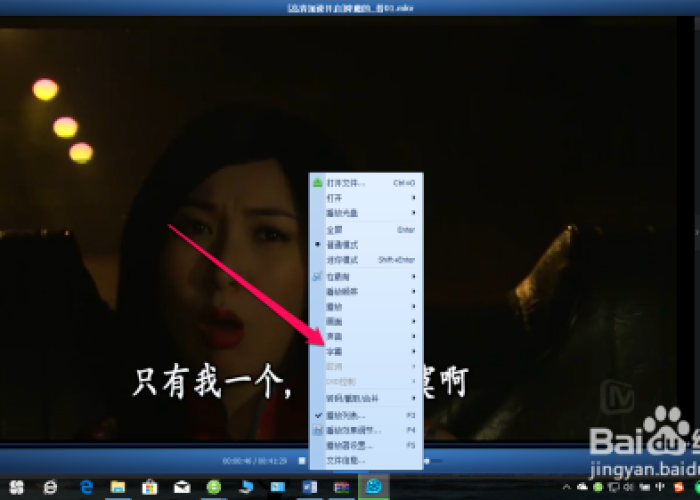Open 播放器设置... player settings
This screenshot has height=500, width=700.
(366, 445)
